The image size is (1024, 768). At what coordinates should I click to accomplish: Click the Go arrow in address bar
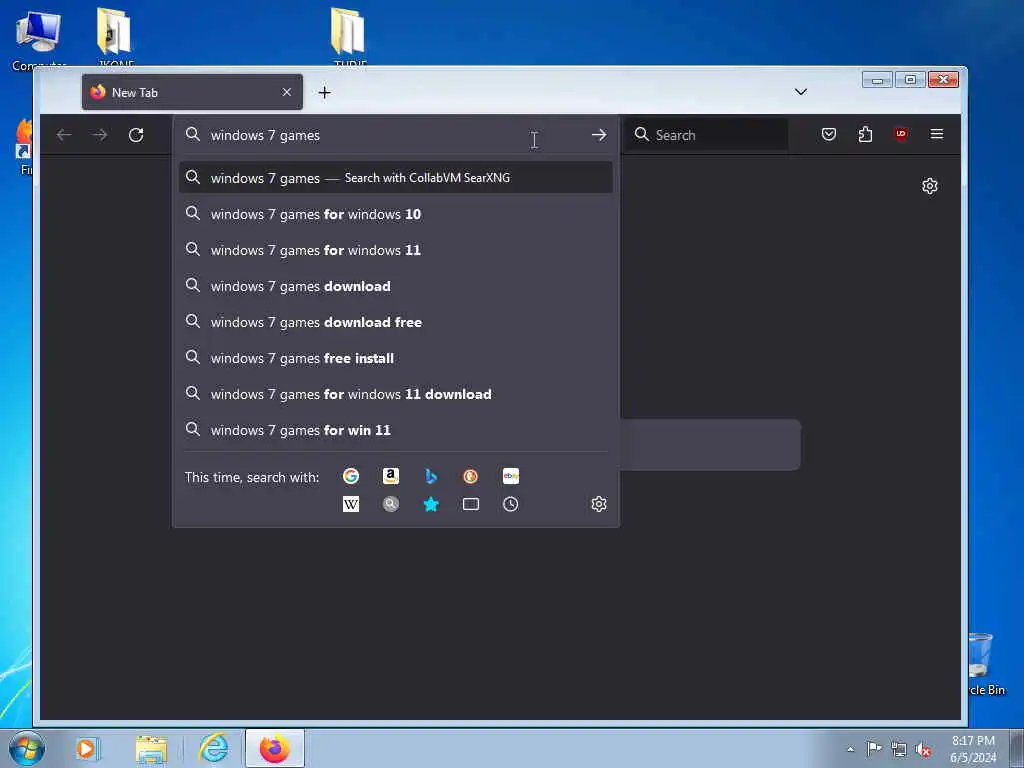pyautogui.click(x=599, y=135)
